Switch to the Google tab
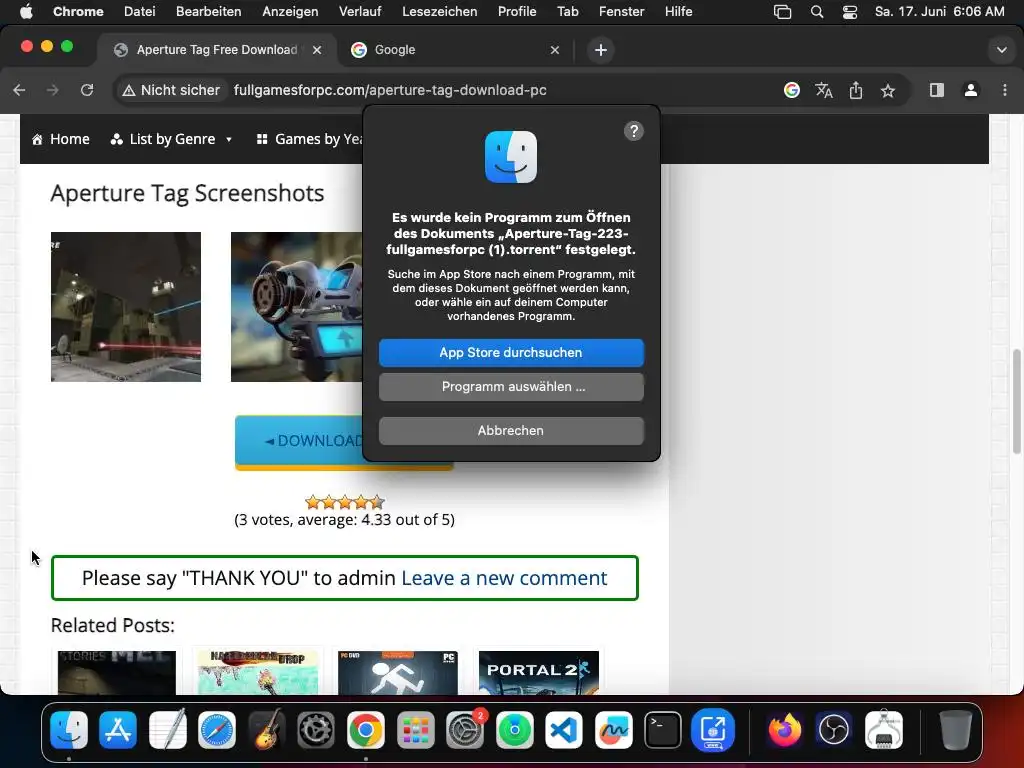This screenshot has height=768, width=1024. pyautogui.click(x=456, y=50)
